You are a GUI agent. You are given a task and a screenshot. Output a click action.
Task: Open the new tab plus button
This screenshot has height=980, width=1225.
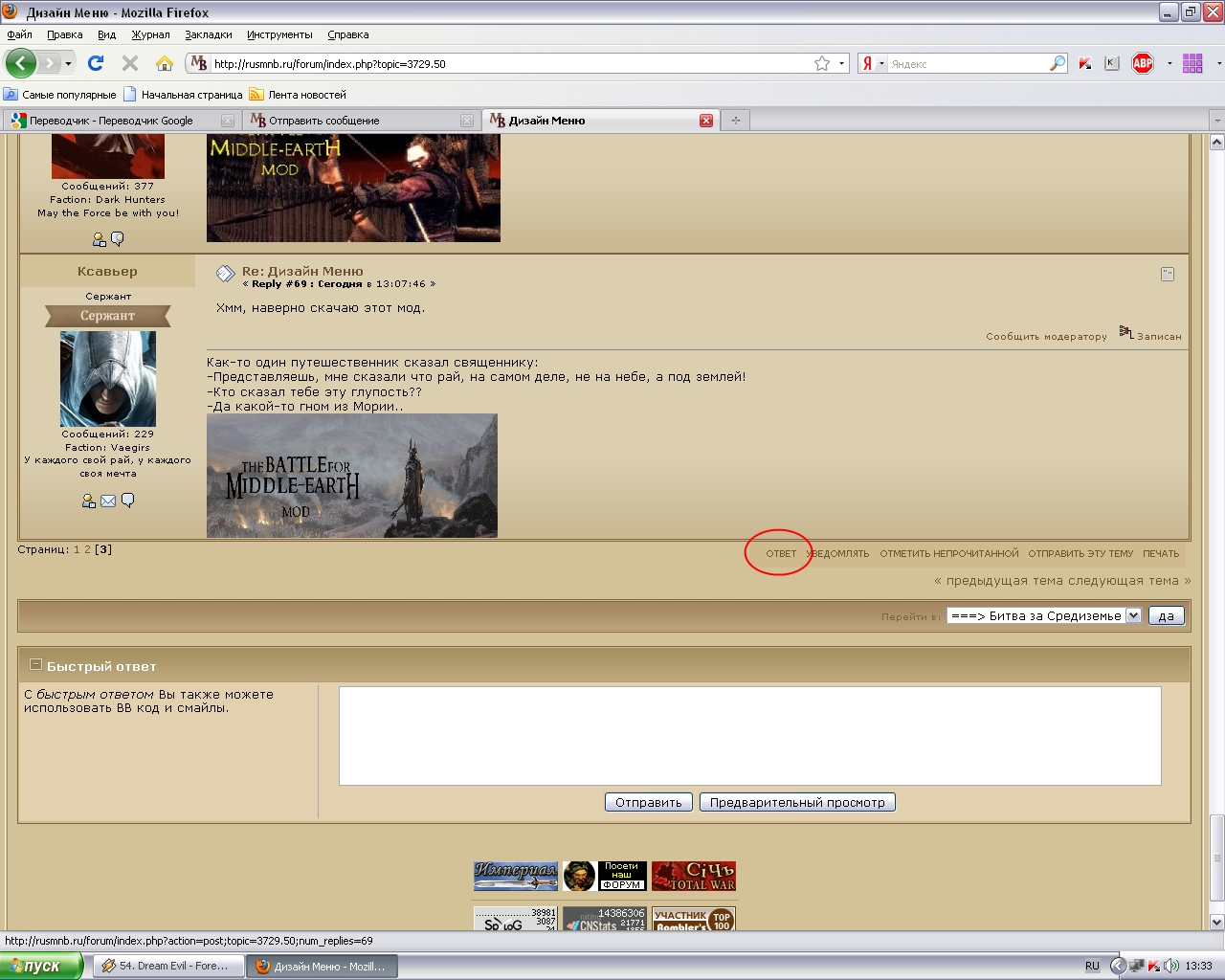[x=735, y=121]
